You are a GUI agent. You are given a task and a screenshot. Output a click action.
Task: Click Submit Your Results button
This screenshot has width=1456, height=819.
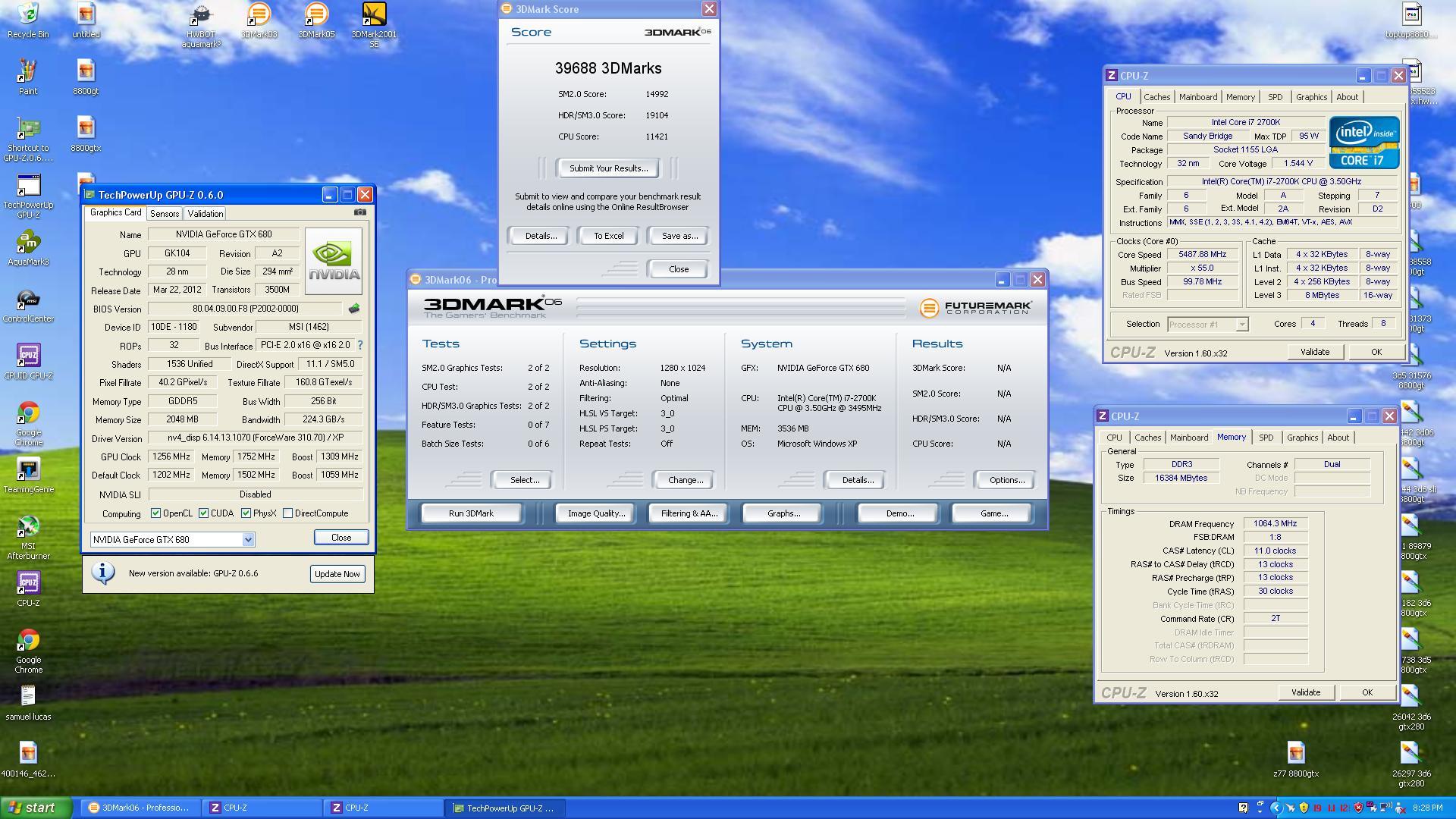click(608, 168)
